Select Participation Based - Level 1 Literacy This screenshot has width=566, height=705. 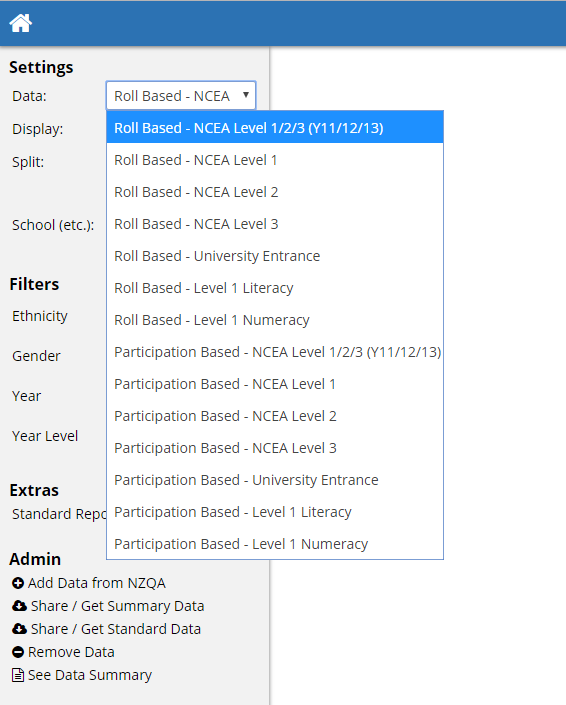[x=275, y=512]
